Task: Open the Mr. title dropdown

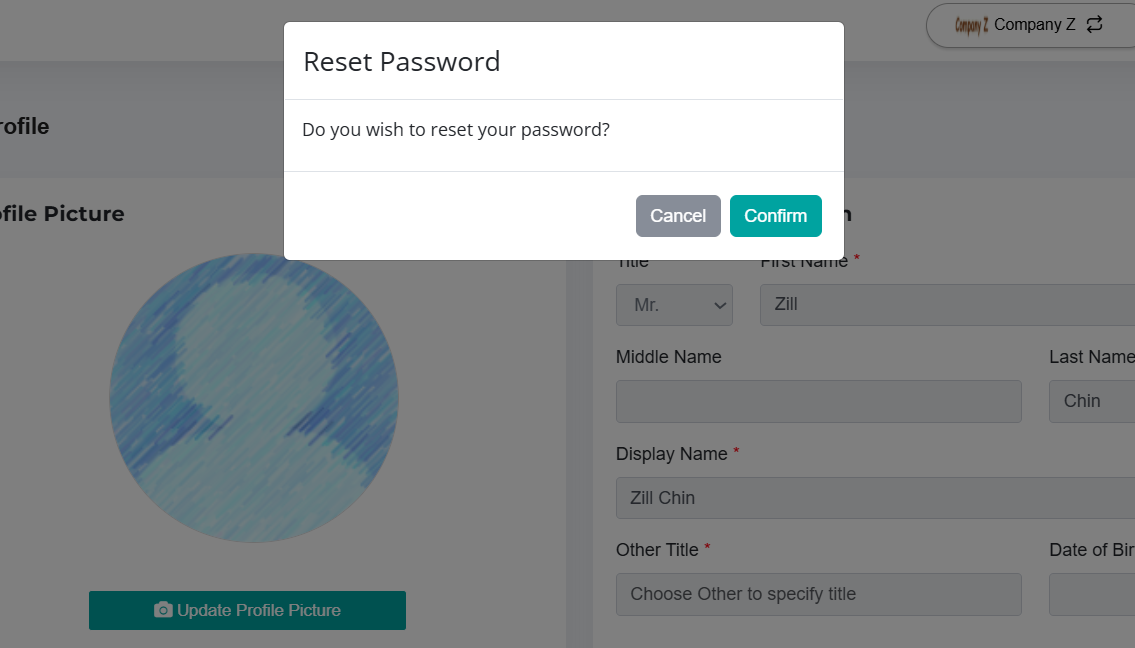Action: 674,305
